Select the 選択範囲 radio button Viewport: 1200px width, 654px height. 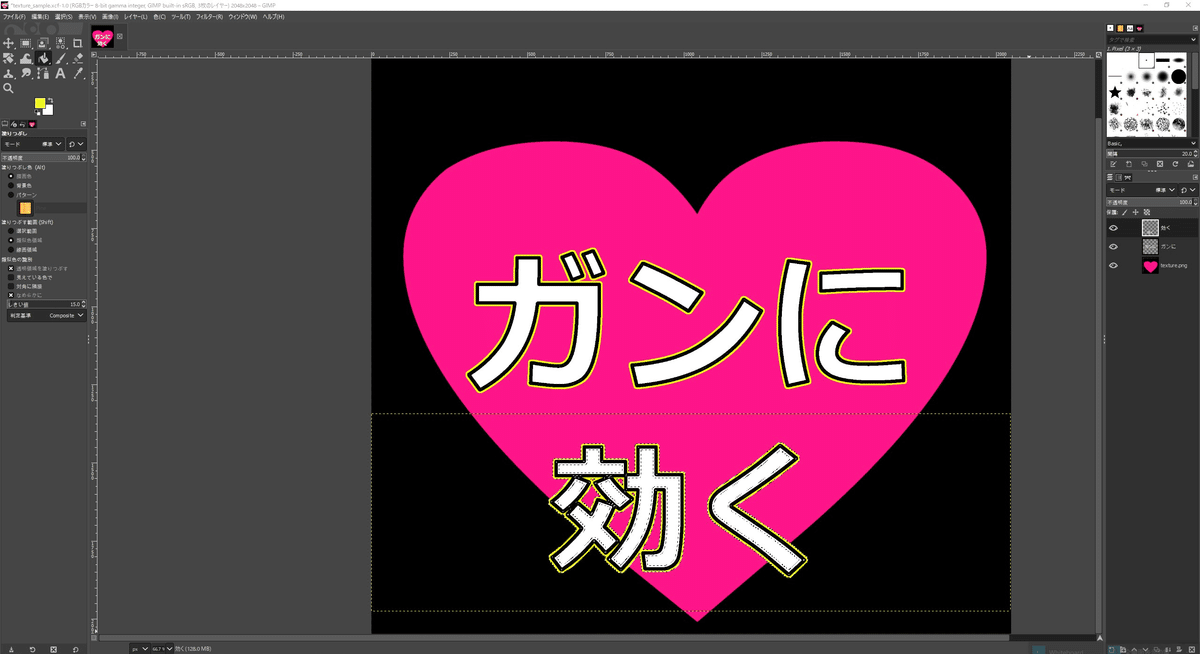click(x=11, y=231)
